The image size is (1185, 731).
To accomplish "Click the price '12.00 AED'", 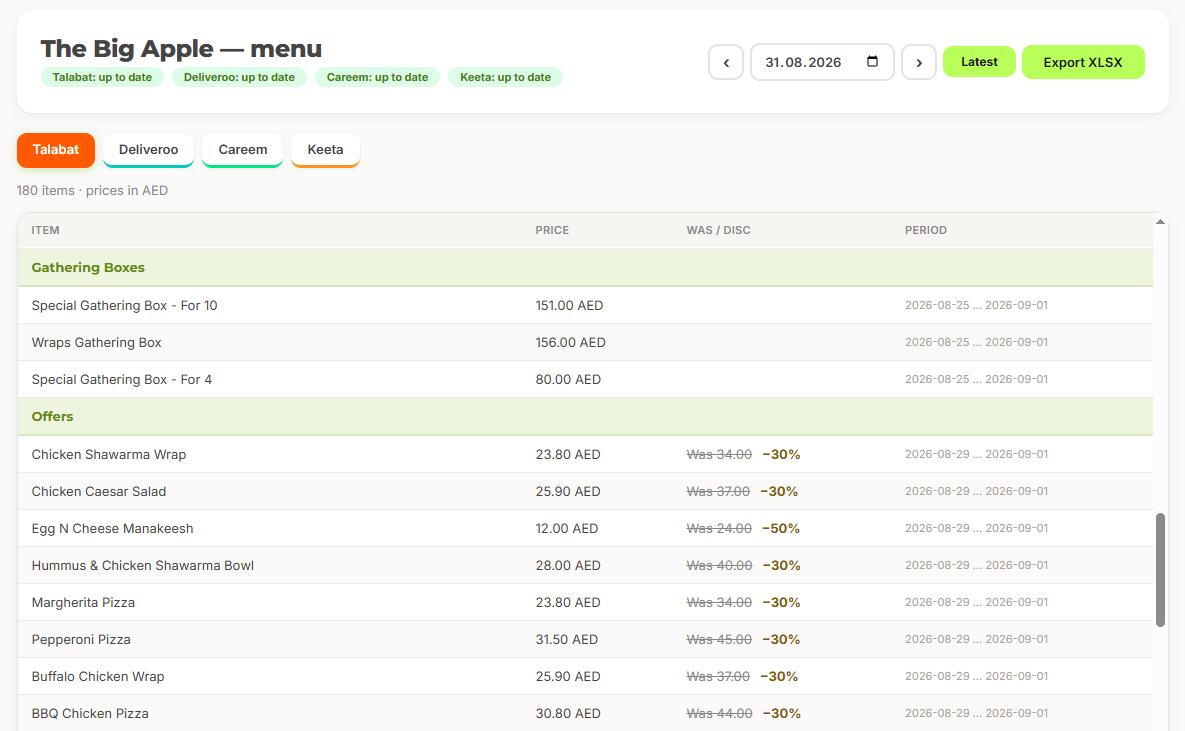I will 567,528.
